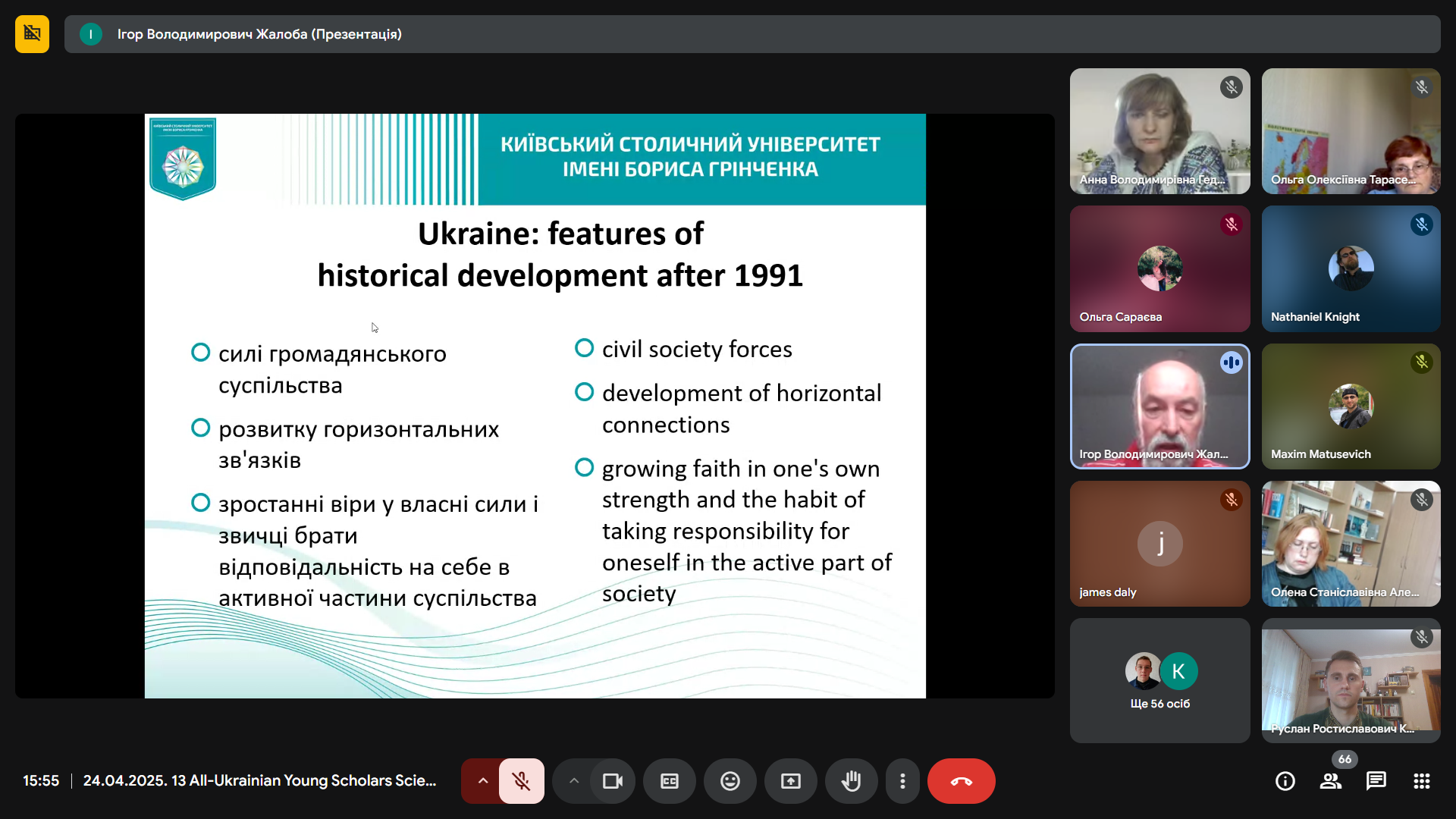Click the meeting title in bottom bar

tap(259, 781)
